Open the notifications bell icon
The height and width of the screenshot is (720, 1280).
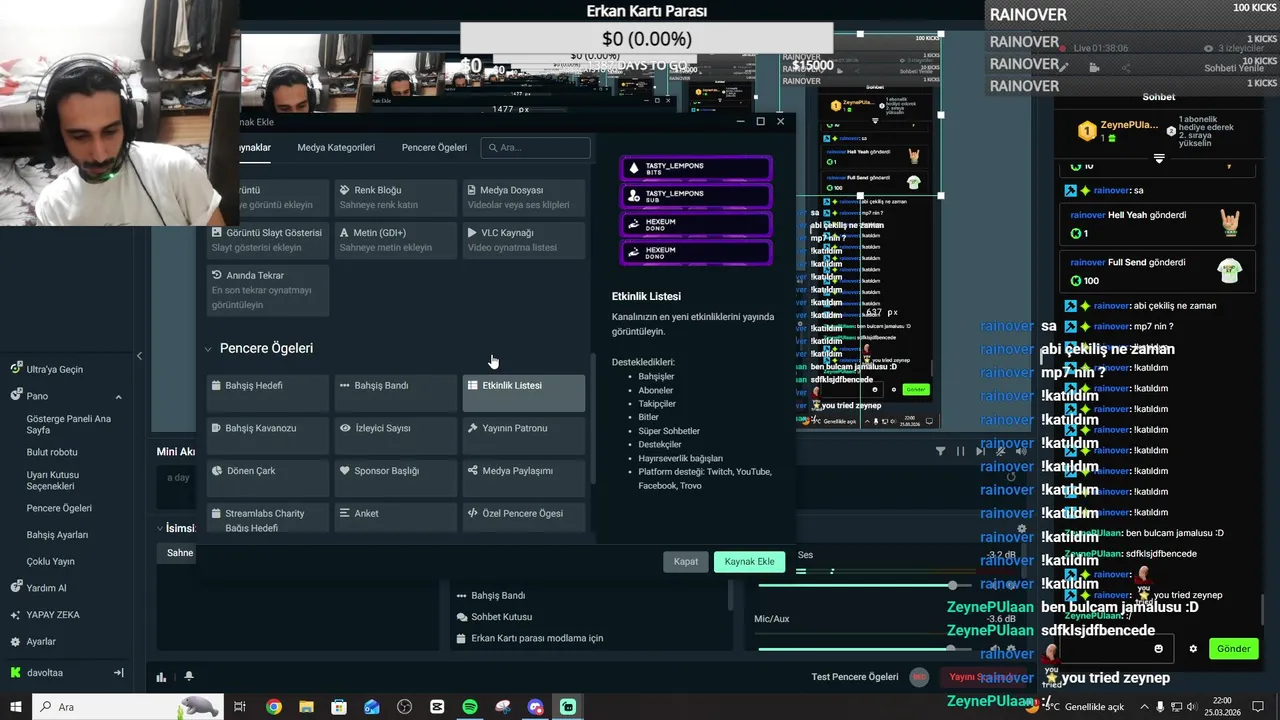click(x=188, y=677)
